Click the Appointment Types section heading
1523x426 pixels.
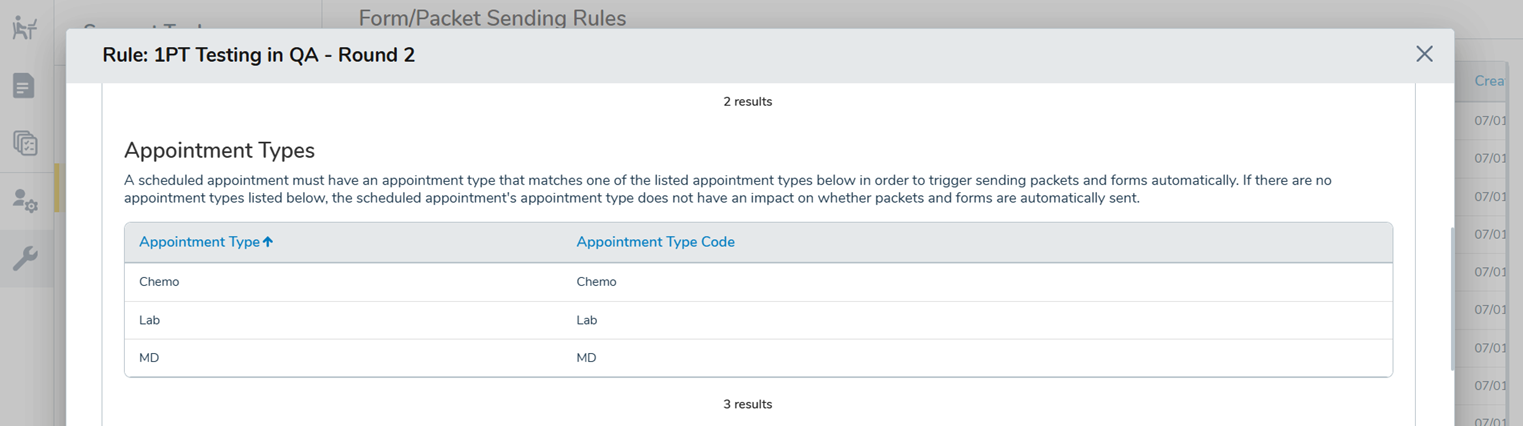(219, 151)
